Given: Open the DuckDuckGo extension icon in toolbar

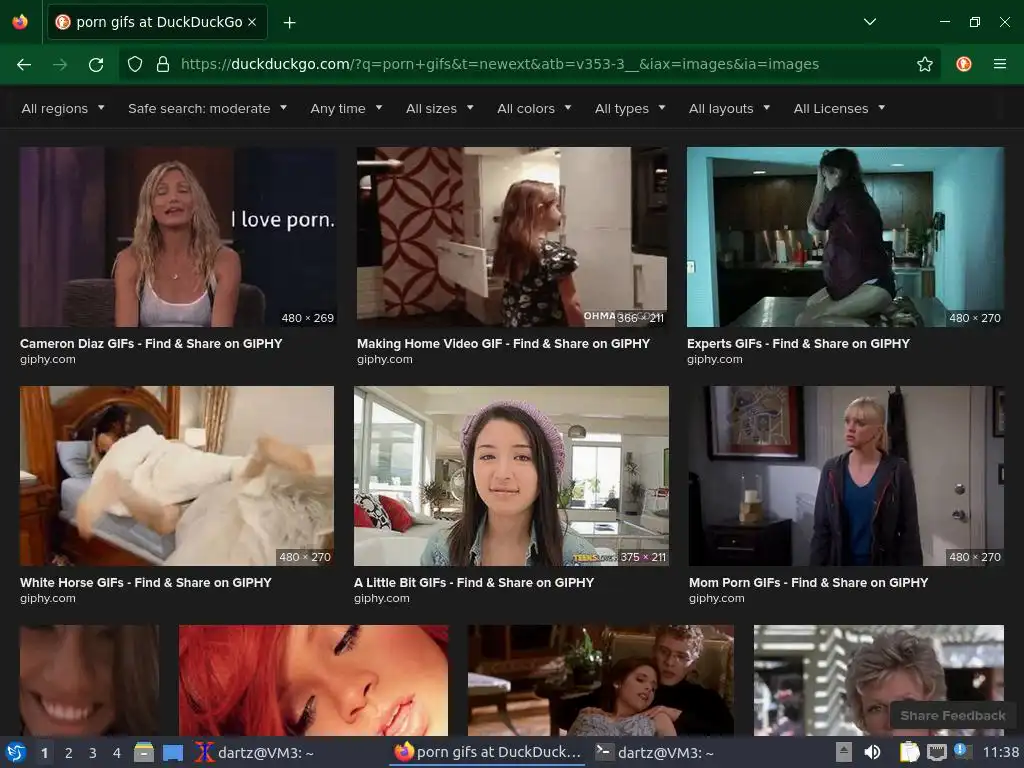Looking at the screenshot, I should coord(964,64).
